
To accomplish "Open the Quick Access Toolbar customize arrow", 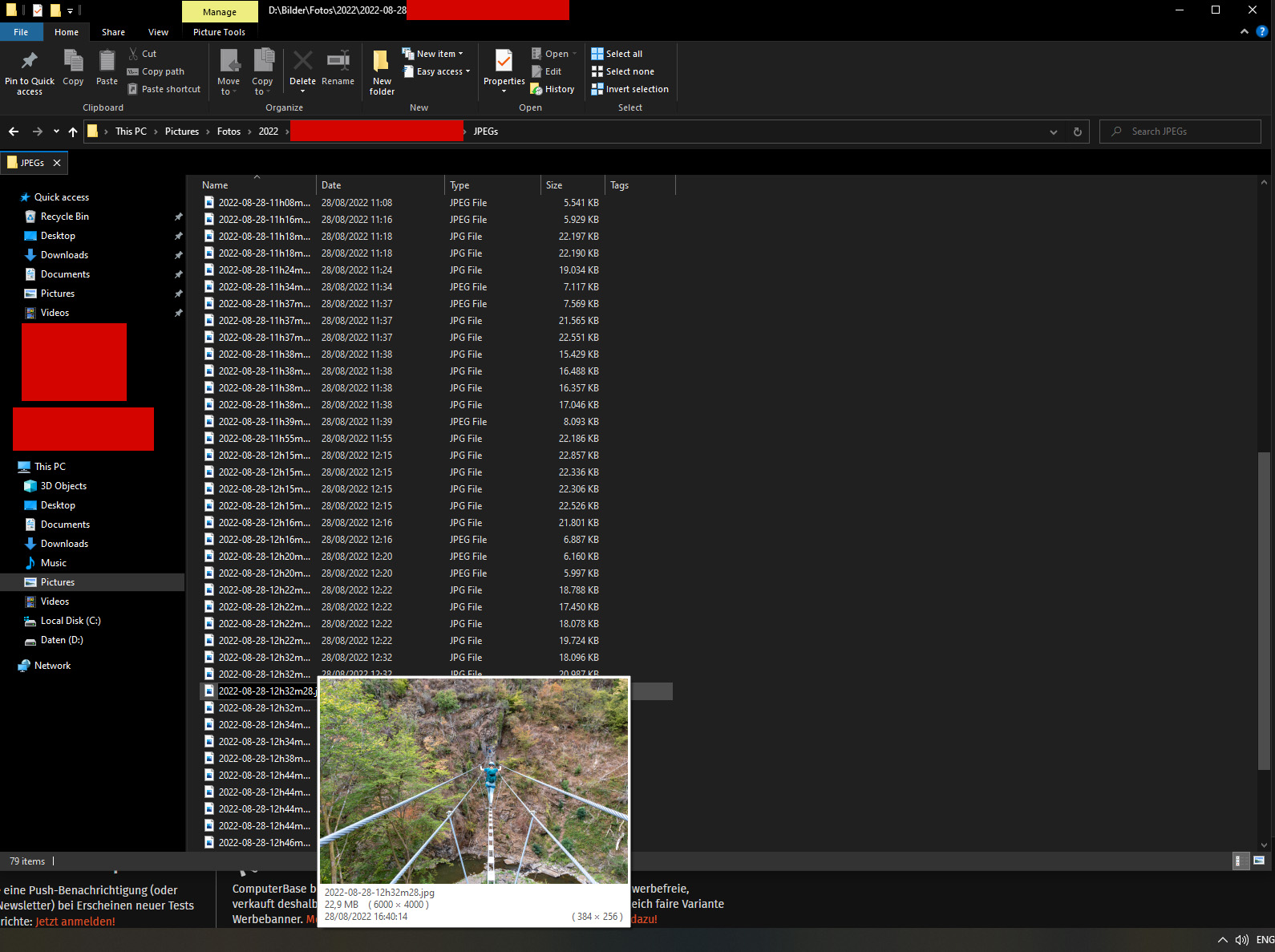I will coord(70,10).
